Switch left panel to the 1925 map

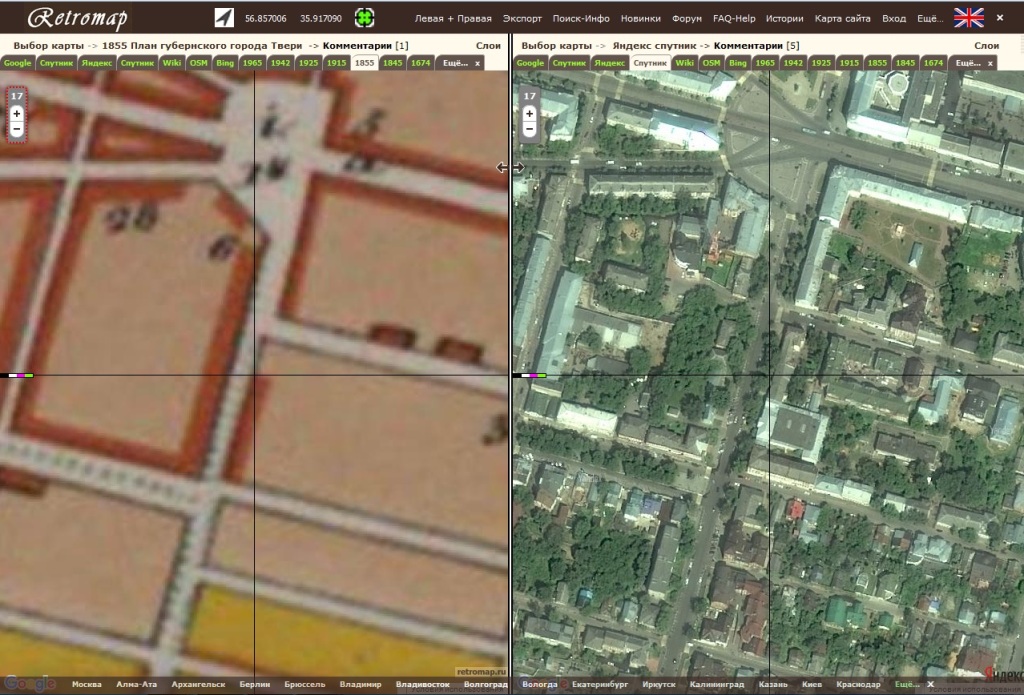[x=308, y=63]
